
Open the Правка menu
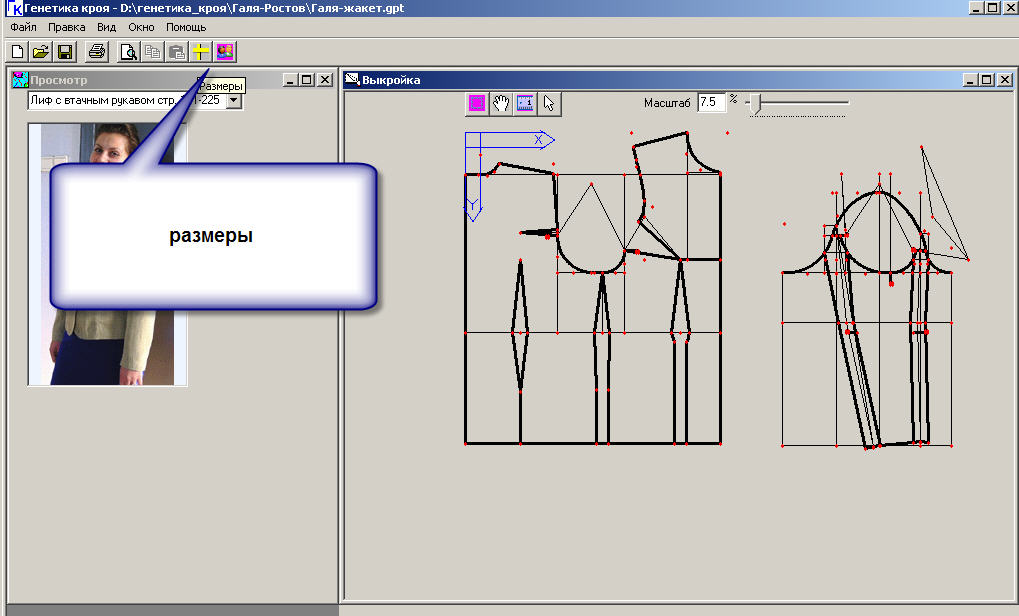tap(66, 27)
